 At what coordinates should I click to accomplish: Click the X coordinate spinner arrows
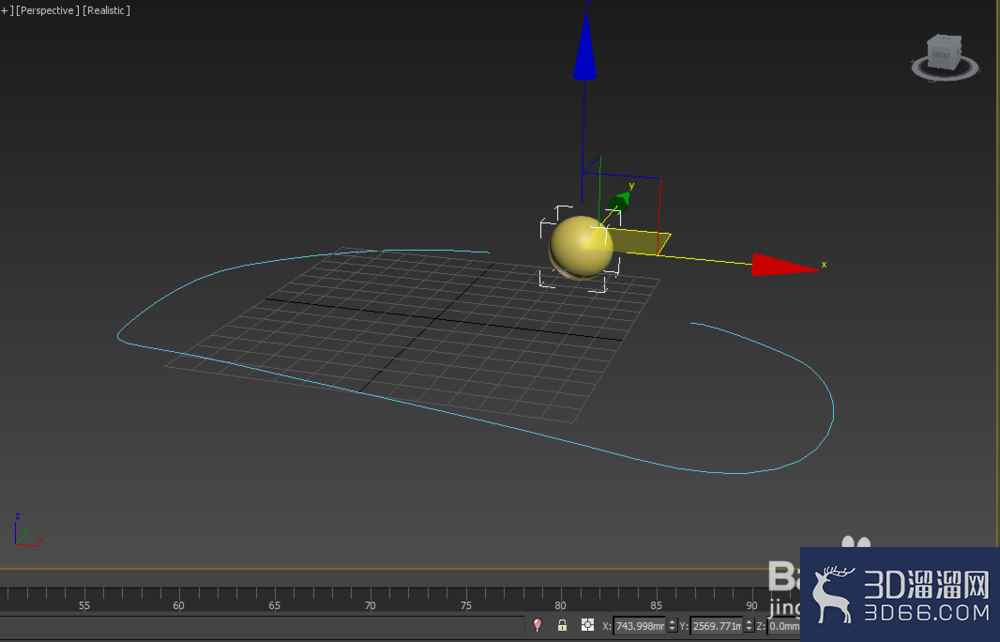click(672, 626)
